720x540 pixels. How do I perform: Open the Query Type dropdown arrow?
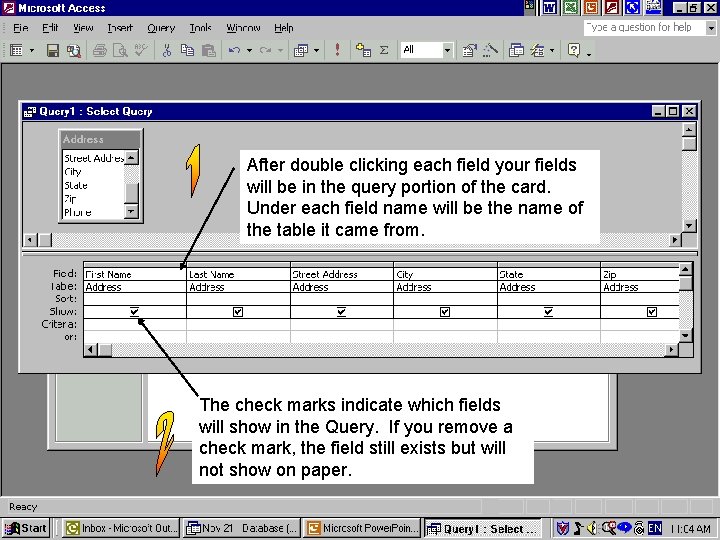pos(316,50)
